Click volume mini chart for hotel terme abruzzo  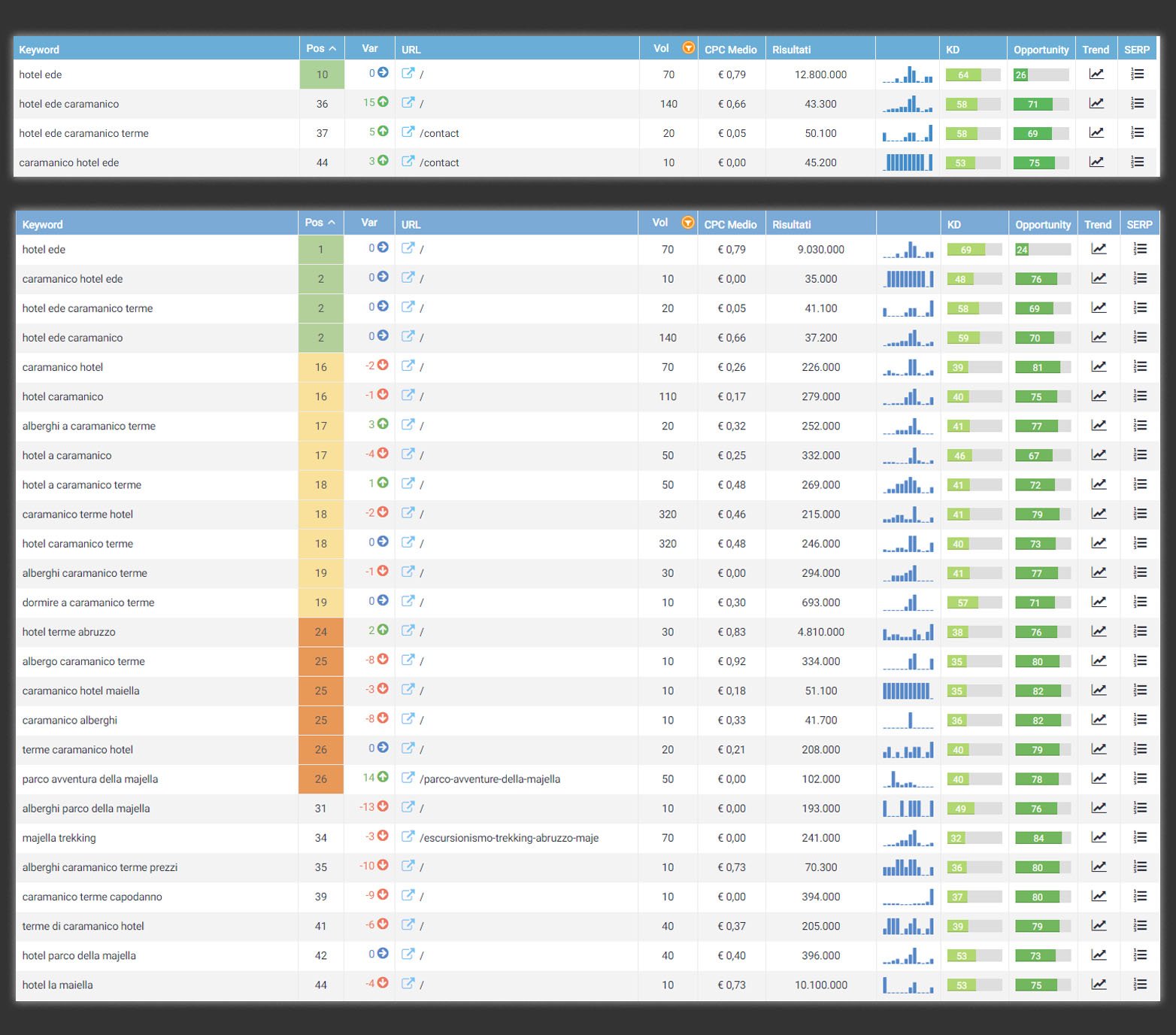(x=908, y=632)
